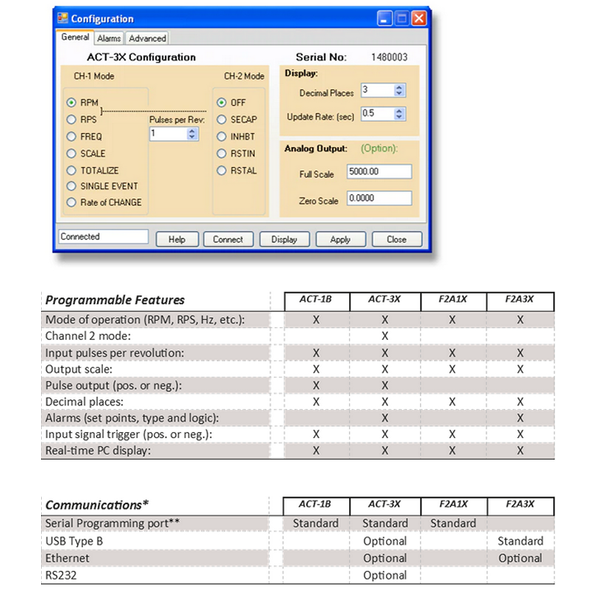This screenshot has height=600, width=600.
Task: Click the Connected status field
Action: (103, 236)
